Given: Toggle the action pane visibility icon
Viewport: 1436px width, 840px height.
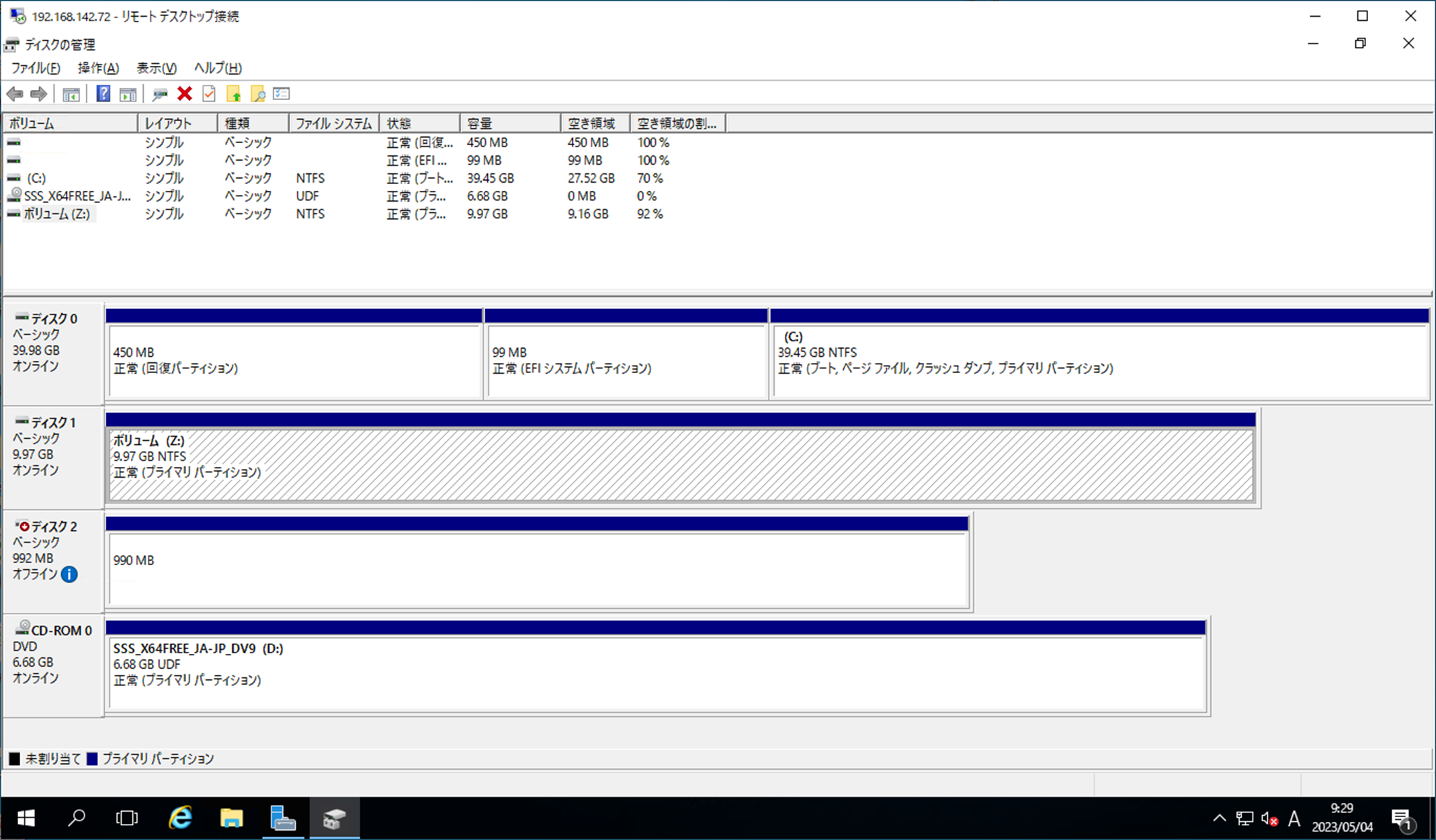Looking at the screenshot, I should pos(129,93).
